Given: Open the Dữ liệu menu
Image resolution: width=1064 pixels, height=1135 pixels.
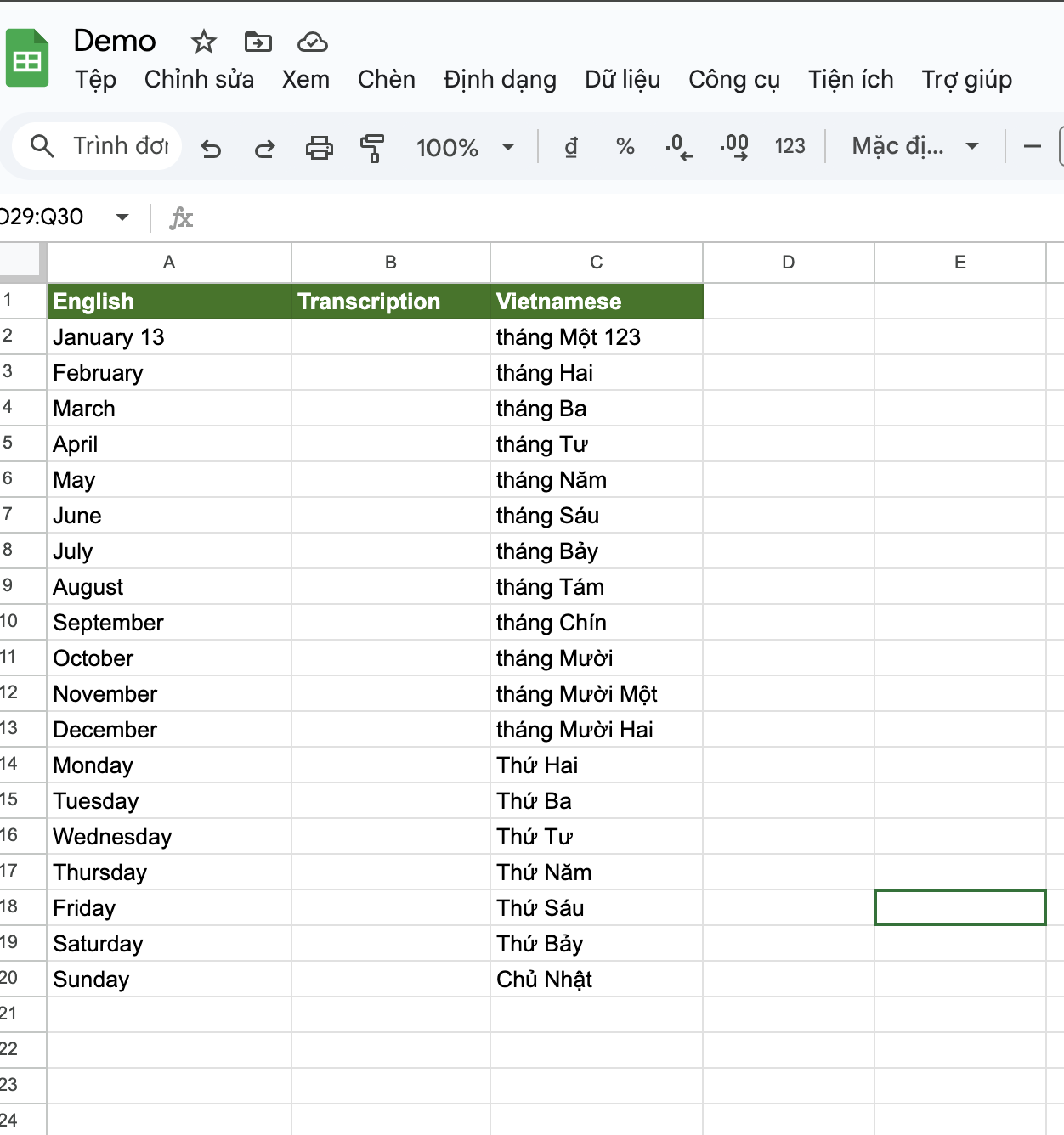Looking at the screenshot, I should click(x=622, y=80).
